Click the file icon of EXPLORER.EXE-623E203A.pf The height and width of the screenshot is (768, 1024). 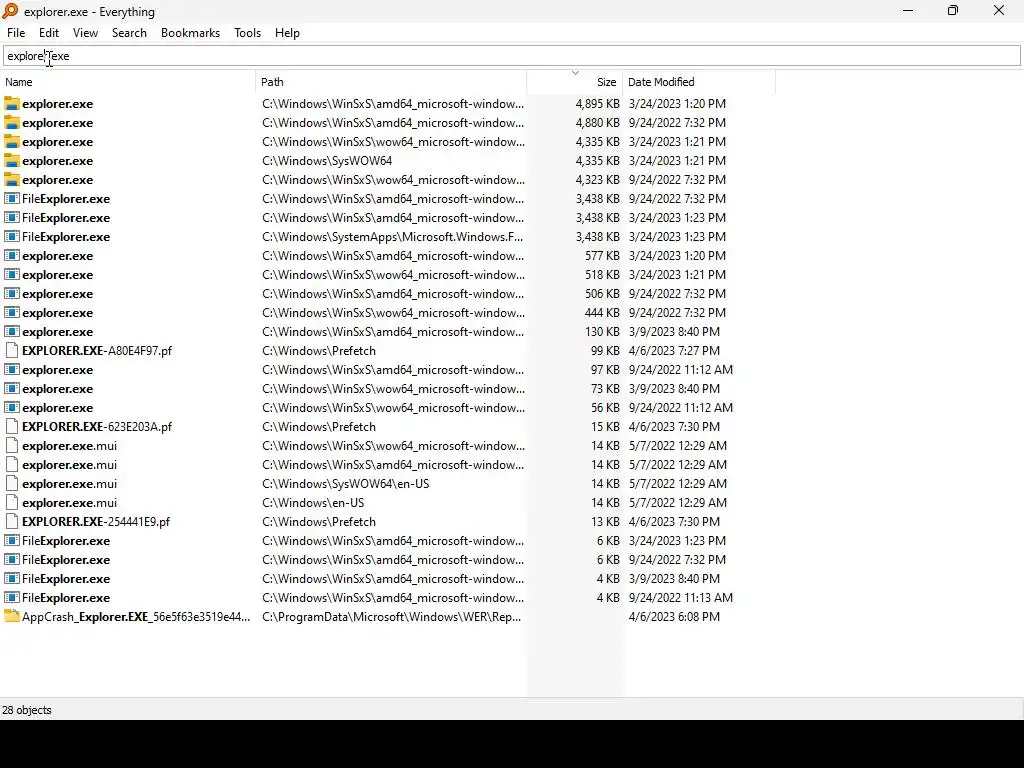tap(12, 426)
